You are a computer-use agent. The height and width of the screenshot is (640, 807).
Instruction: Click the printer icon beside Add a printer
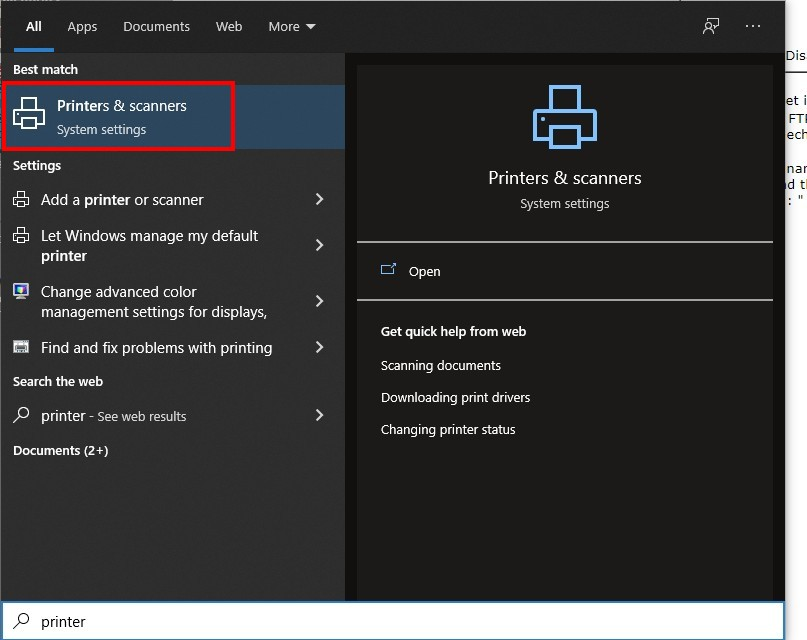(21, 199)
